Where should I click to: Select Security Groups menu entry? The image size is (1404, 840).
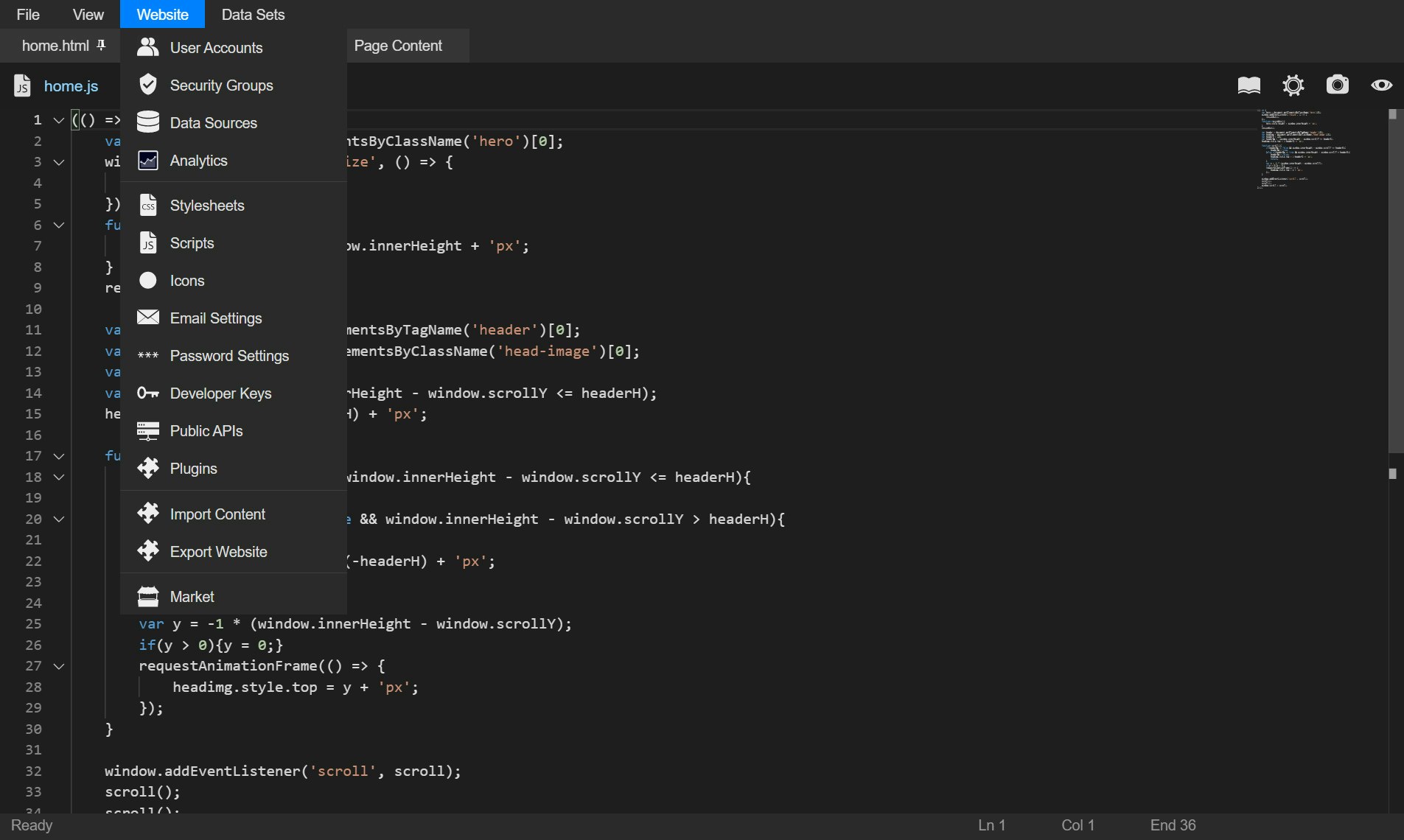pos(234,85)
